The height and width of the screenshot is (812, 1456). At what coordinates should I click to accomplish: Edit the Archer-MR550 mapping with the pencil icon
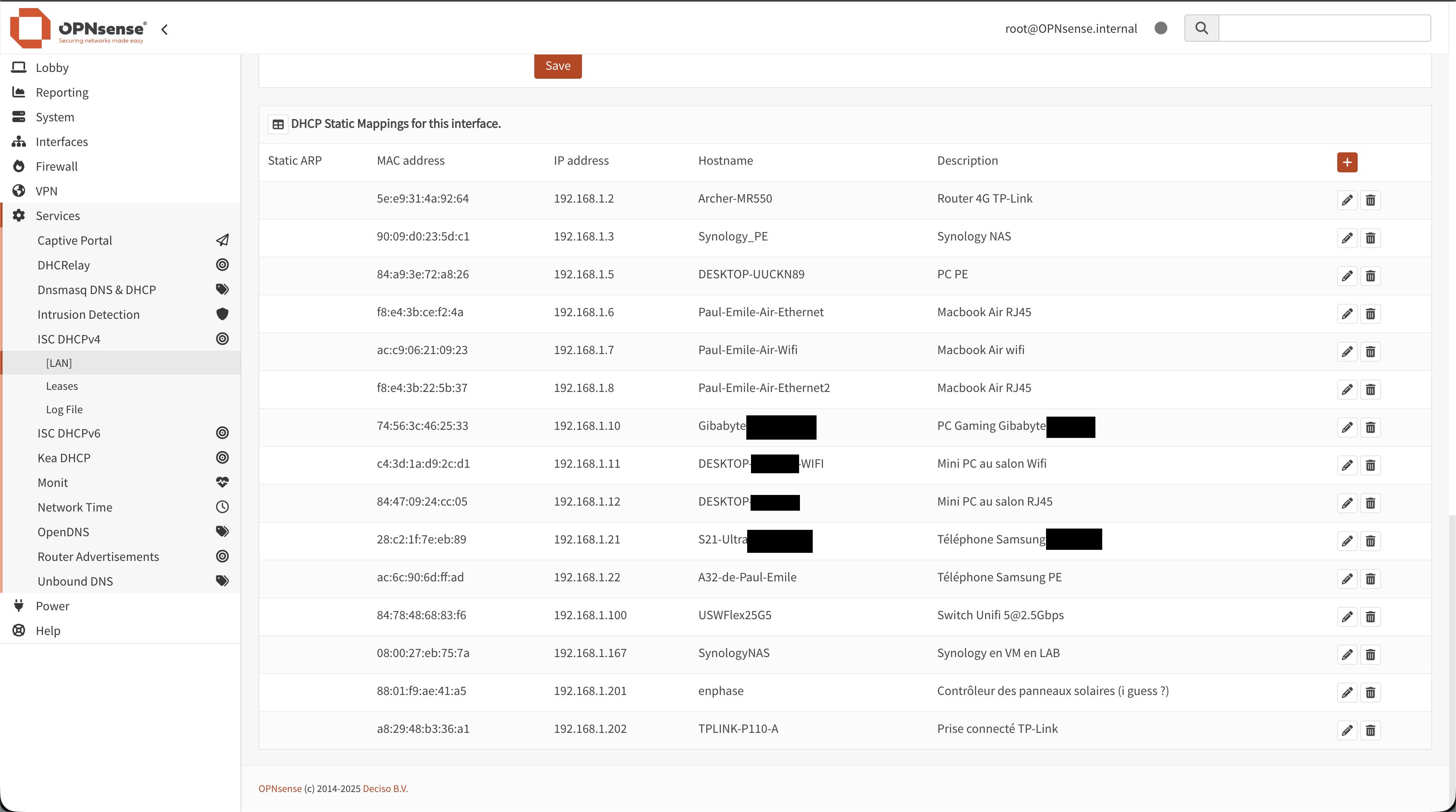1347,200
